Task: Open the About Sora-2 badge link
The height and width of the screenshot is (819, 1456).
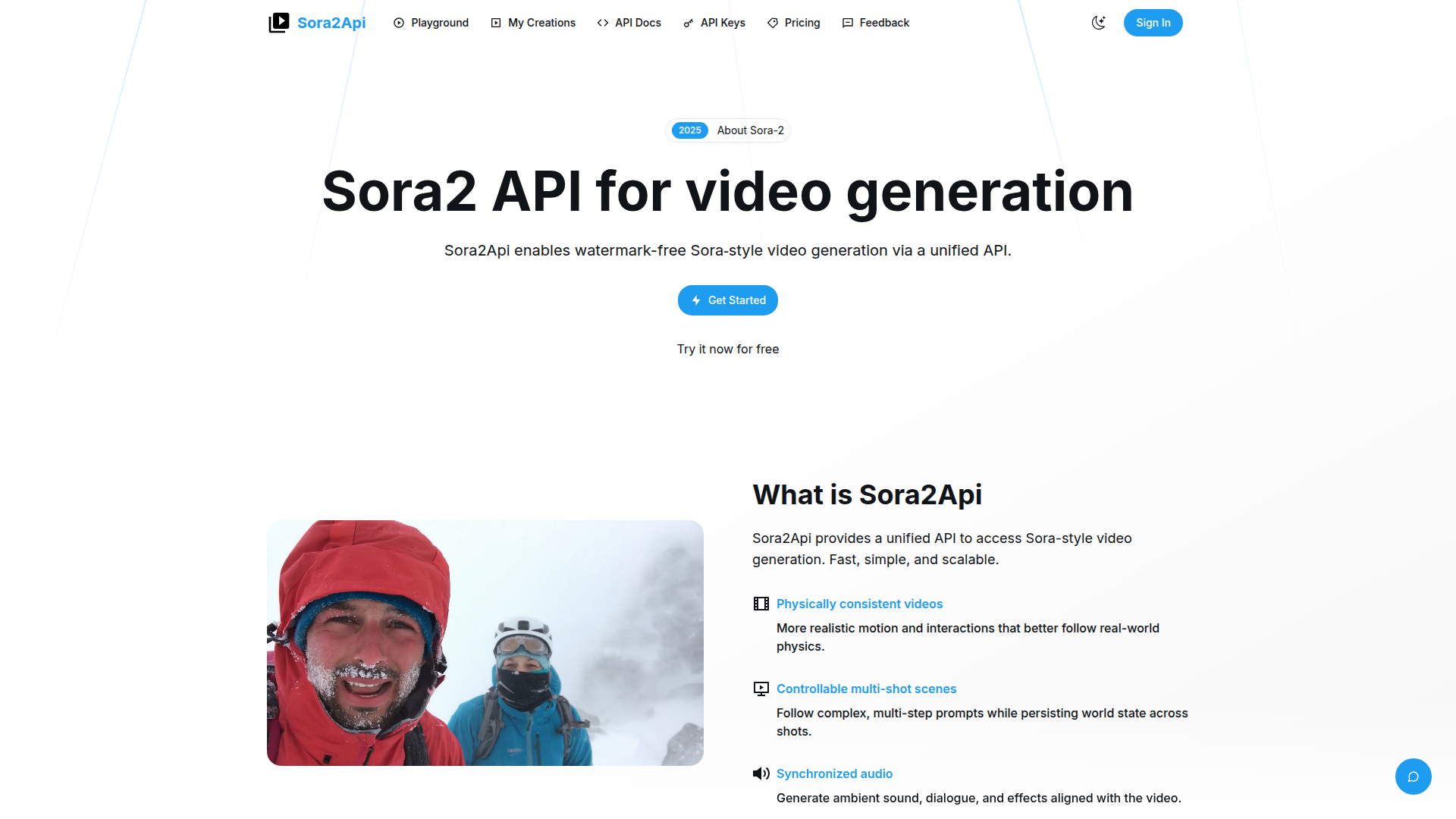Action: coord(728,130)
